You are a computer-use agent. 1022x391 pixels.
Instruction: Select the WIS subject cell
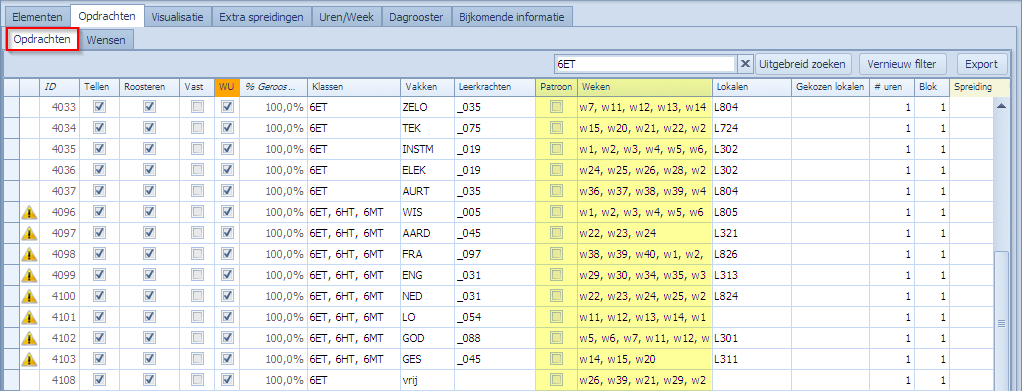pyautogui.click(x=427, y=212)
